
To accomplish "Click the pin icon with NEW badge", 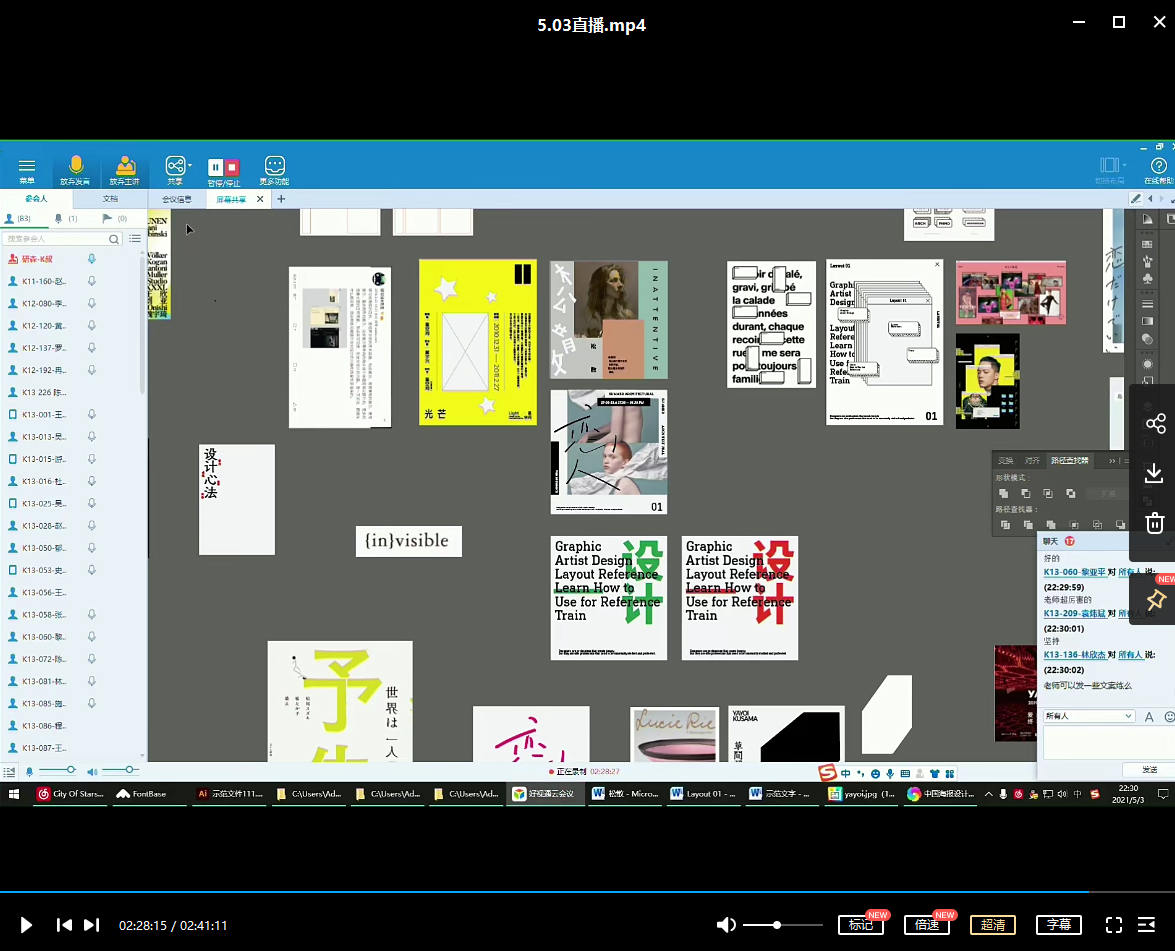I will [1155, 600].
